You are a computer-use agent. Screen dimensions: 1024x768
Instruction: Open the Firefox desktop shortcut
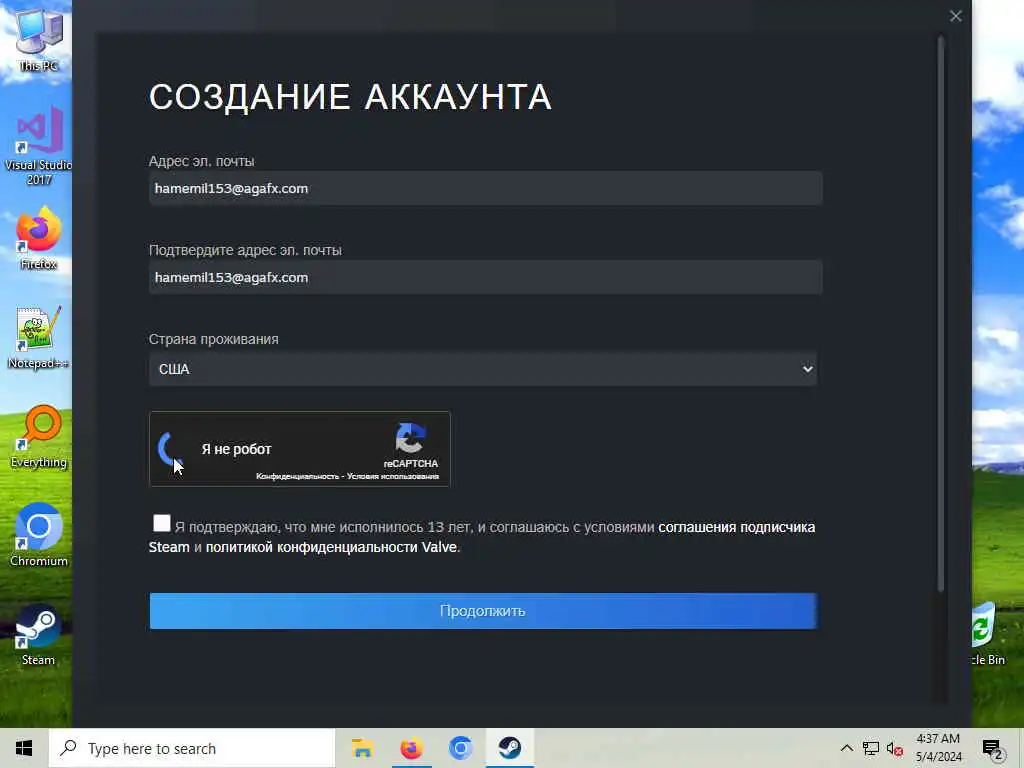(x=39, y=238)
